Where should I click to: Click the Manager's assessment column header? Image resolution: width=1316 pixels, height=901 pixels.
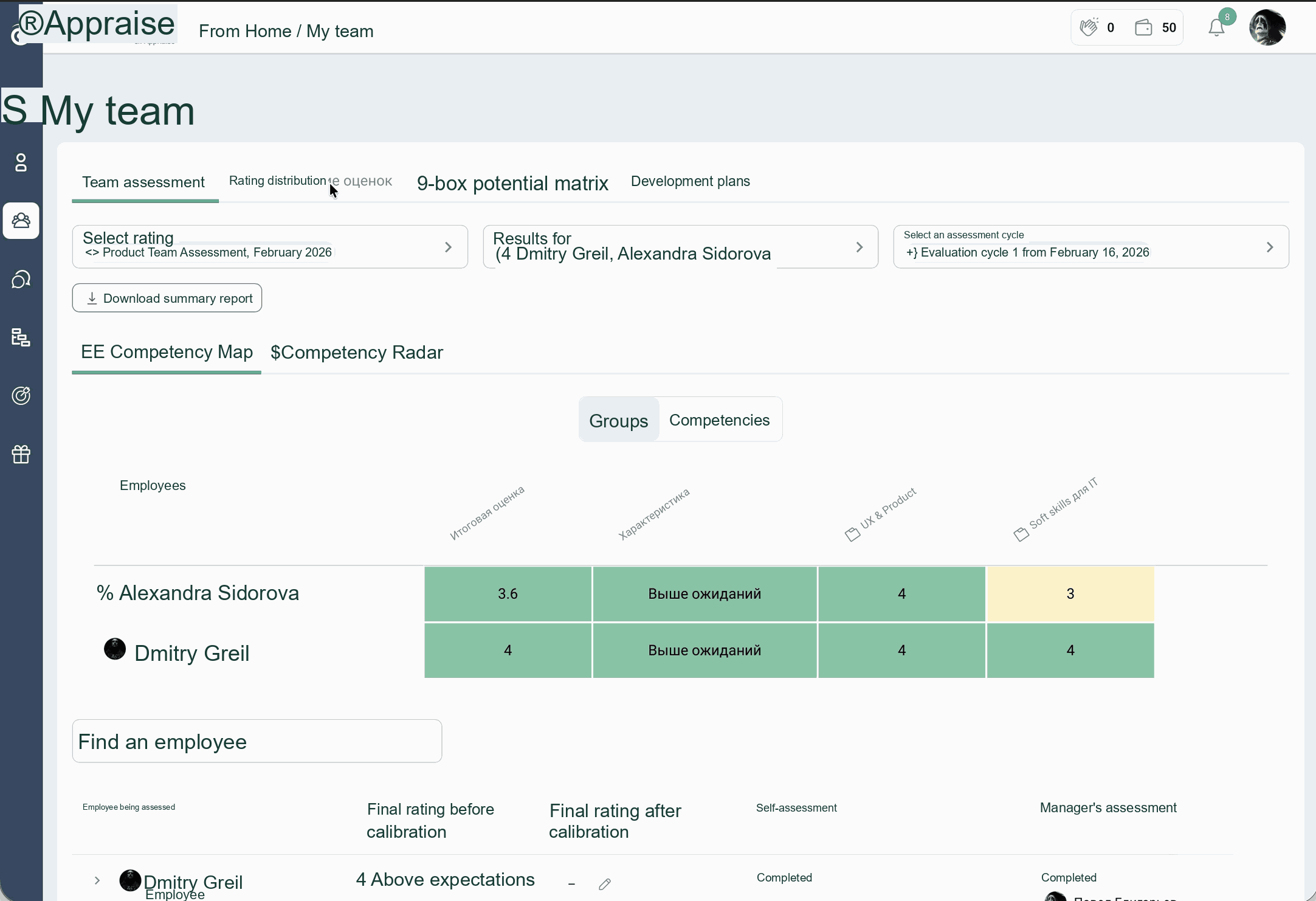pos(1108,807)
